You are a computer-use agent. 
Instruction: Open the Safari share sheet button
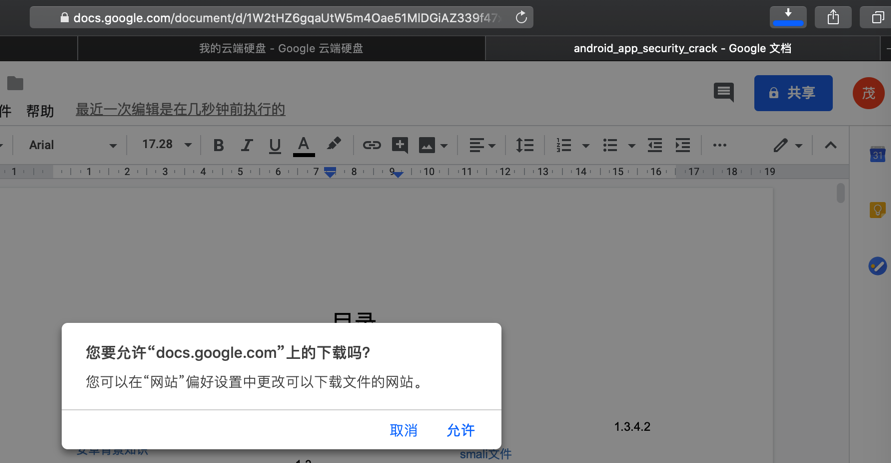(x=833, y=17)
